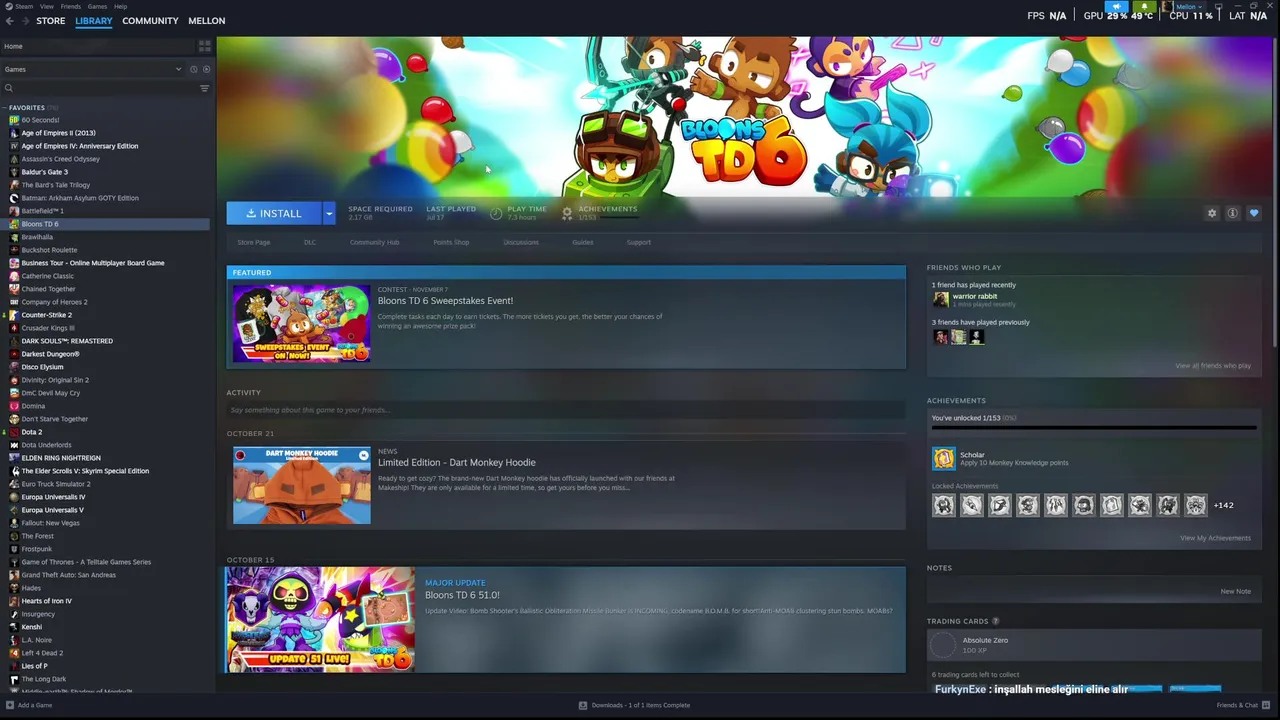Switch library to grid collections view
1280x720 pixels.
click(x=204, y=46)
